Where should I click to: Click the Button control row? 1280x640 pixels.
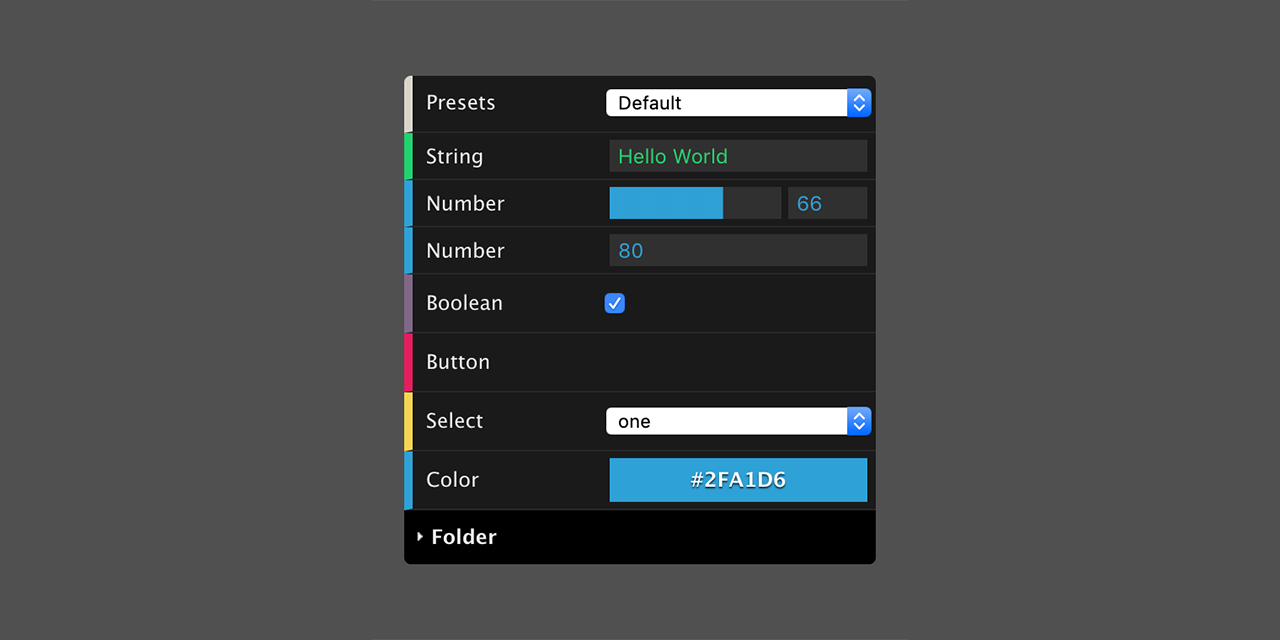(x=640, y=362)
